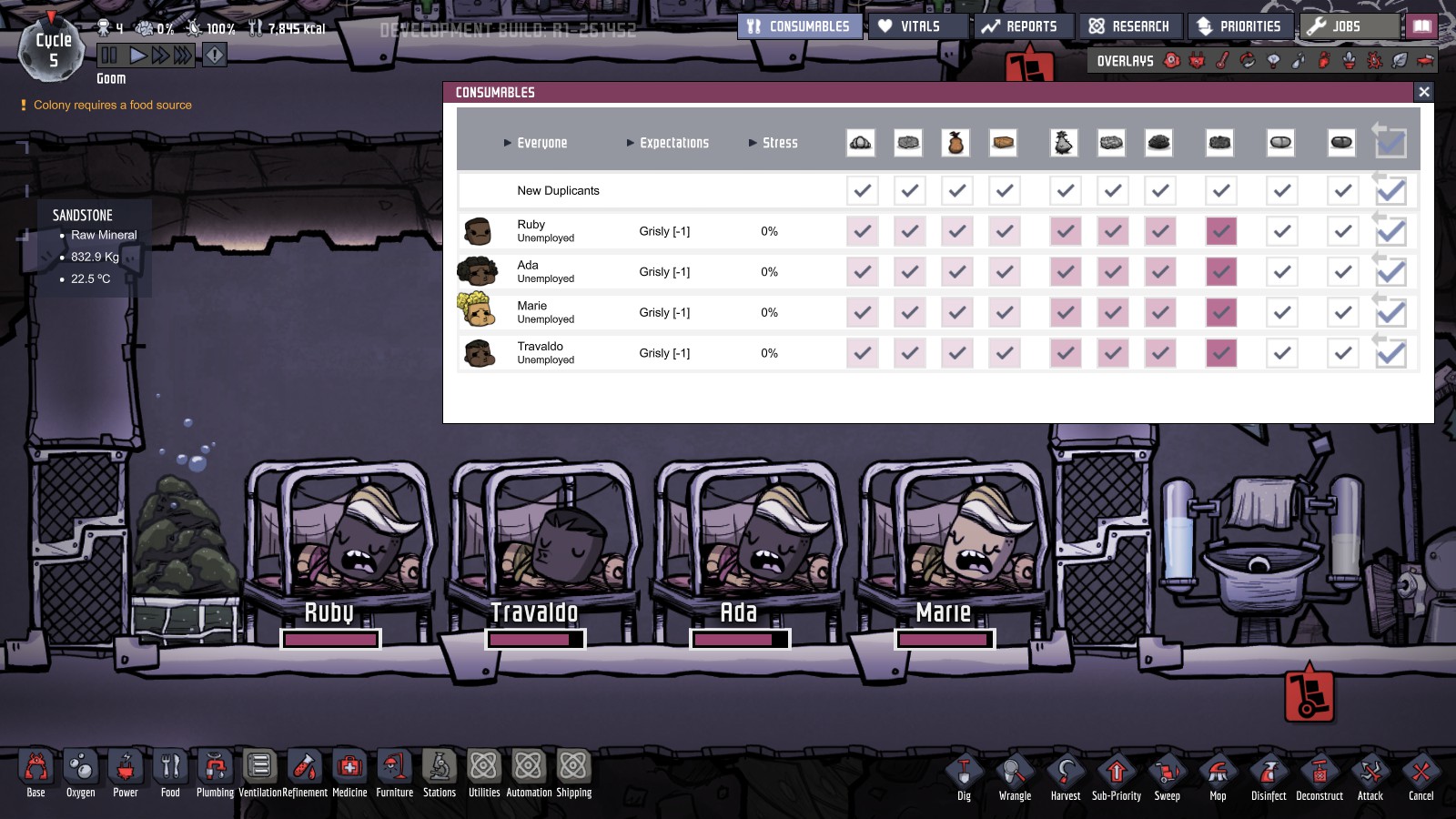Select the Sweep tool
The image size is (1456, 819).
pyautogui.click(x=1168, y=778)
